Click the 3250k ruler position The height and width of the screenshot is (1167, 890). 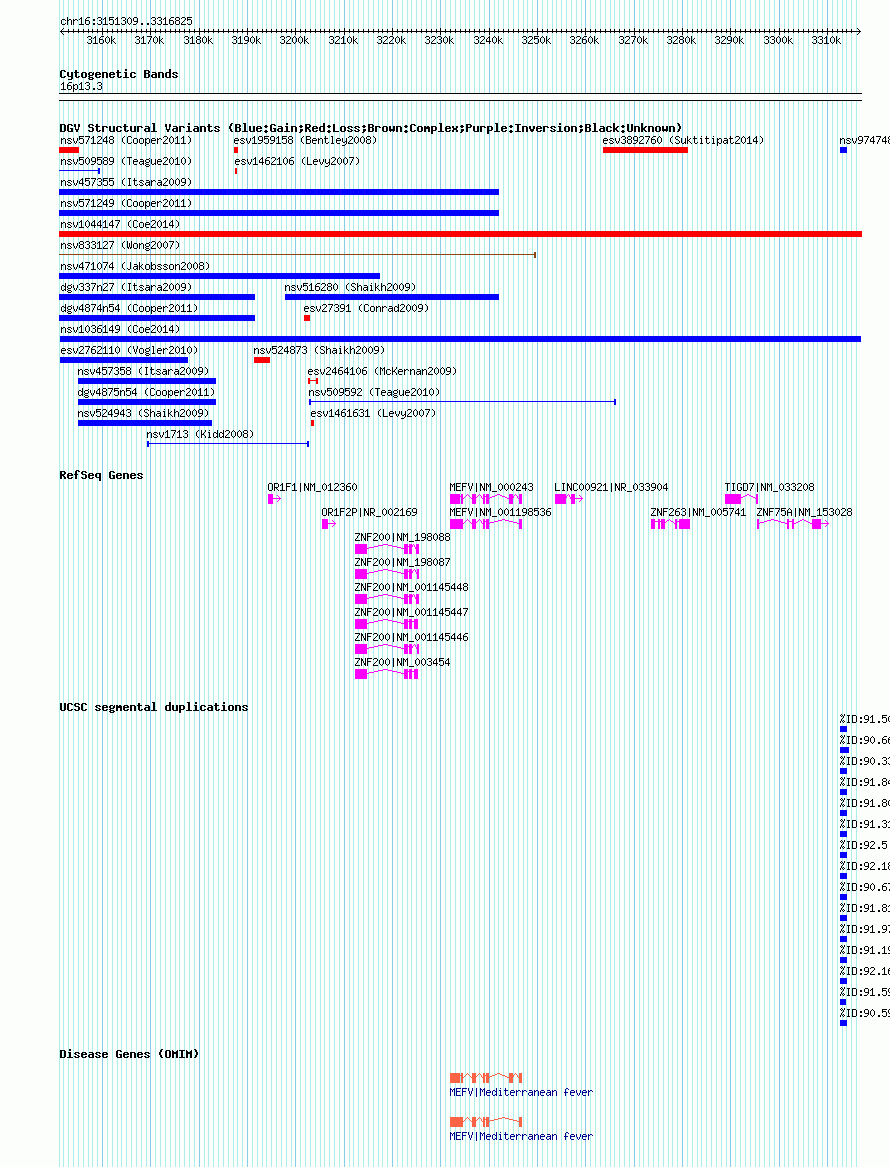tap(536, 40)
